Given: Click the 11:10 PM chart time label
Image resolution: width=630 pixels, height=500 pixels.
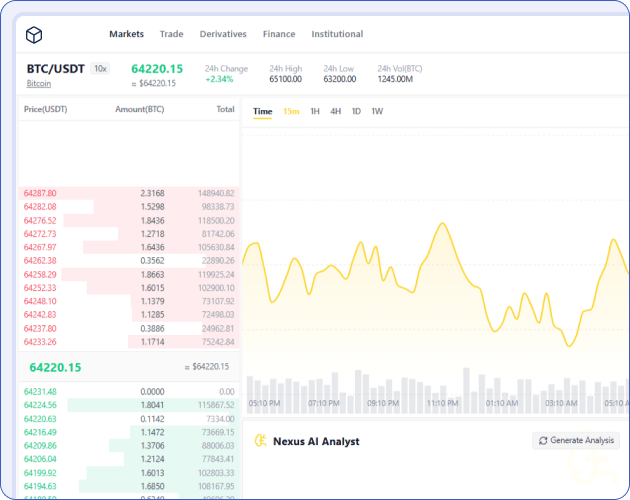Looking at the screenshot, I should [442, 403].
